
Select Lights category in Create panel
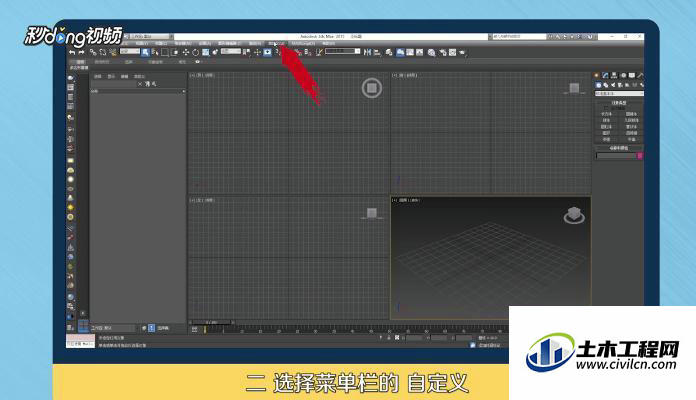613,85
